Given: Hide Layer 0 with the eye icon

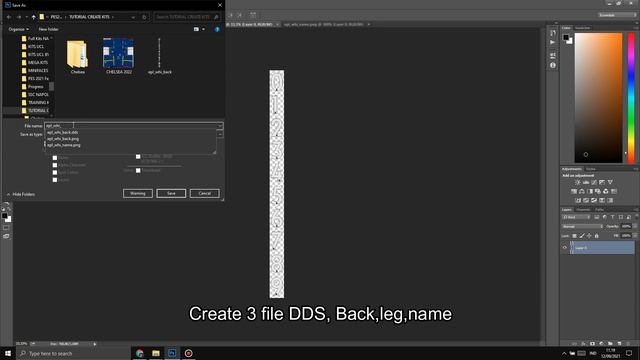Looking at the screenshot, I should pos(565,248).
